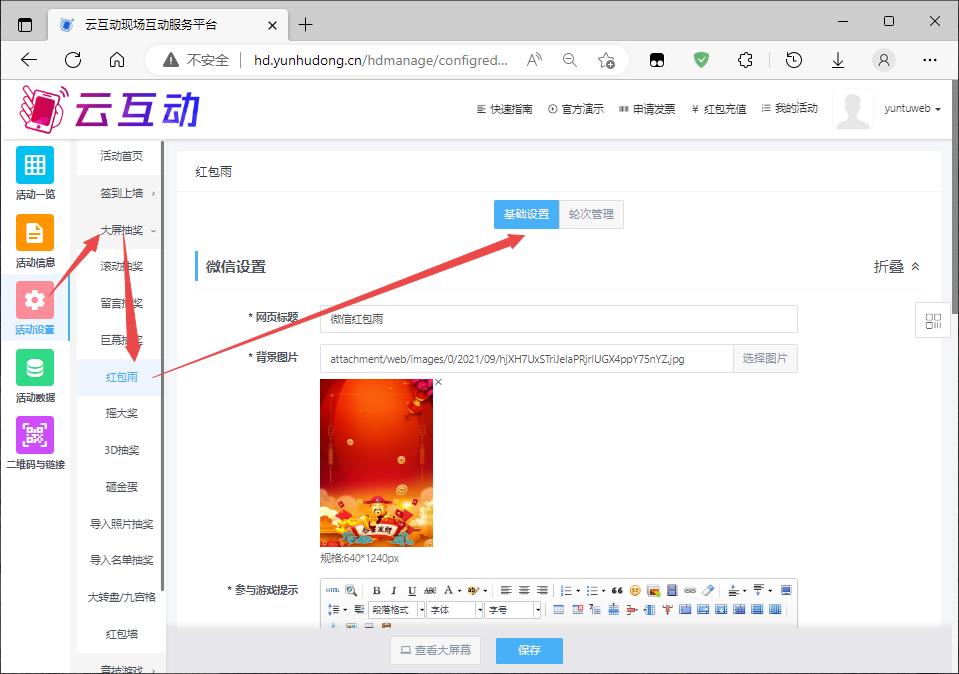Toggle strikethrough formatting in editor
Image resolution: width=959 pixels, height=674 pixels.
click(x=430, y=591)
